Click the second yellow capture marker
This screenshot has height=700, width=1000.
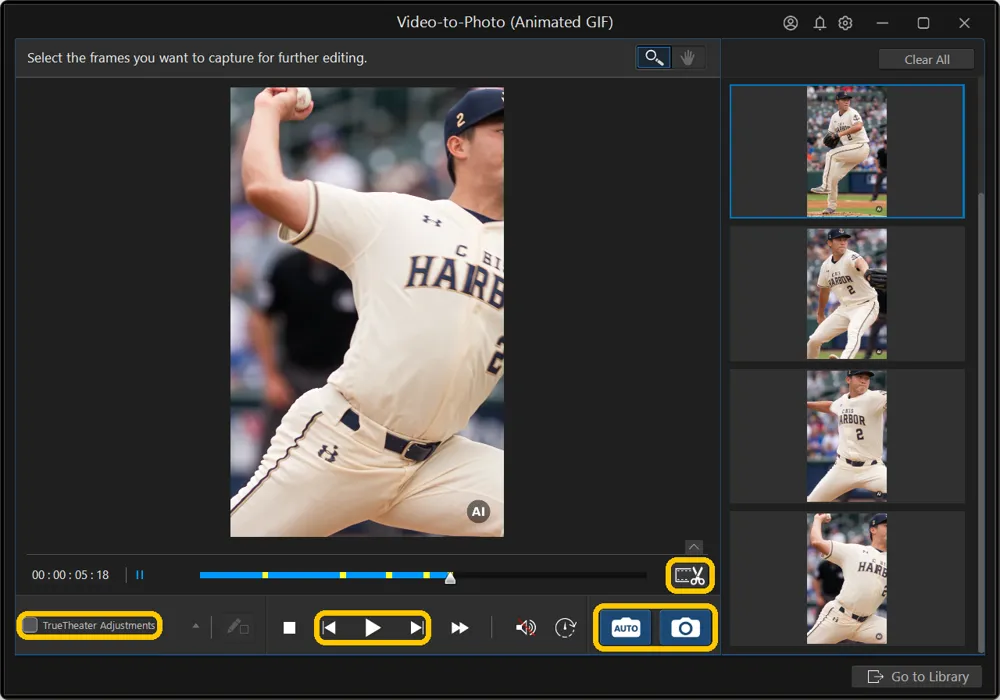(343, 575)
